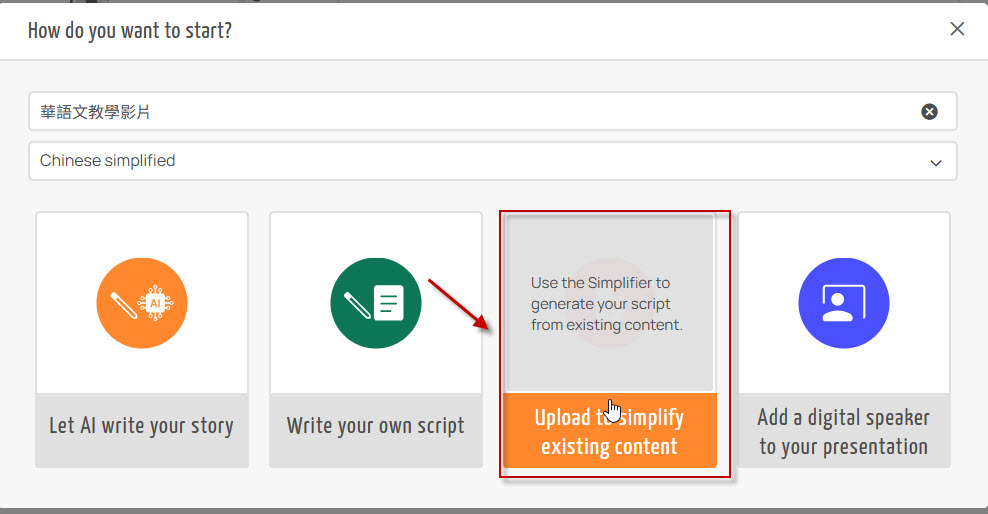The height and width of the screenshot is (514, 988).
Task: Click the dialog heading 'How do you want to start?'
Action: pos(130,30)
